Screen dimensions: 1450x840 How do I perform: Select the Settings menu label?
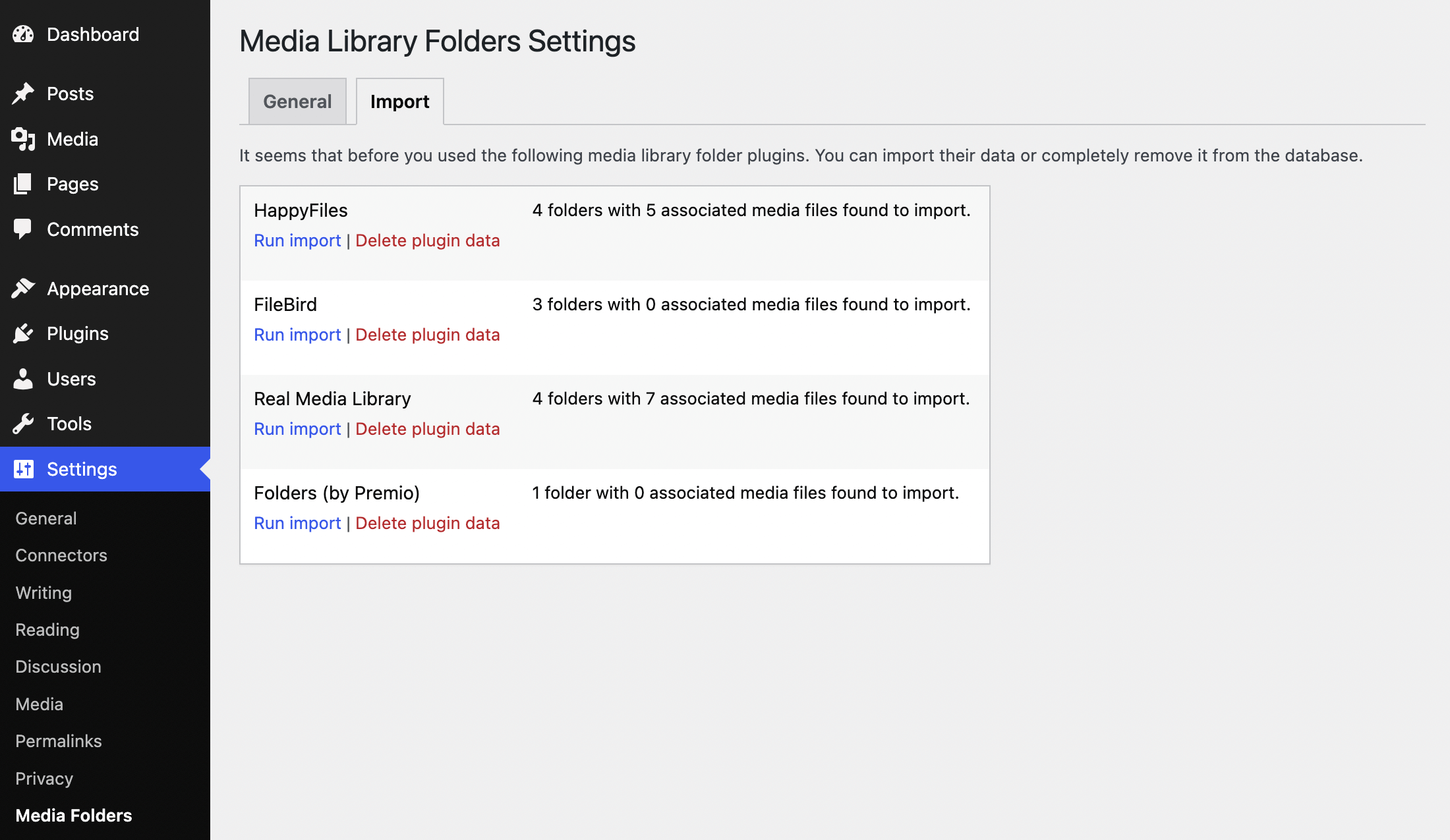(x=82, y=469)
